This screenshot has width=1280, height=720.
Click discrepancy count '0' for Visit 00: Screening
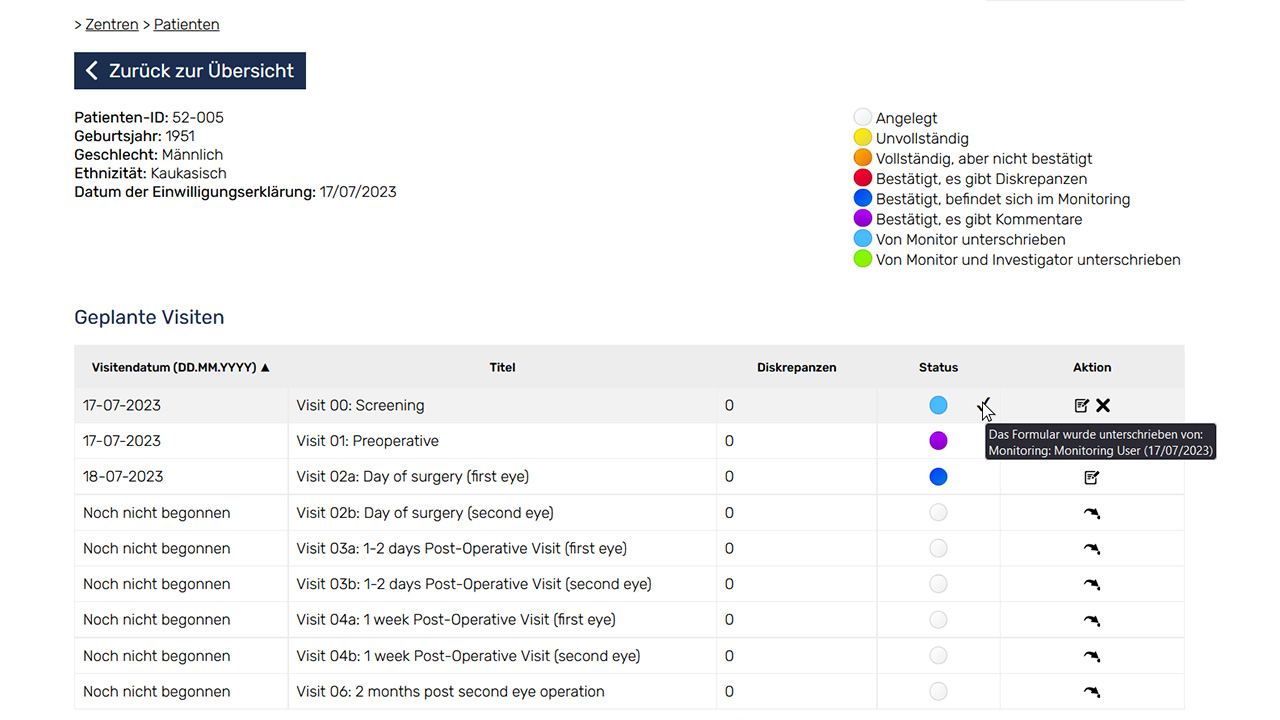729,405
